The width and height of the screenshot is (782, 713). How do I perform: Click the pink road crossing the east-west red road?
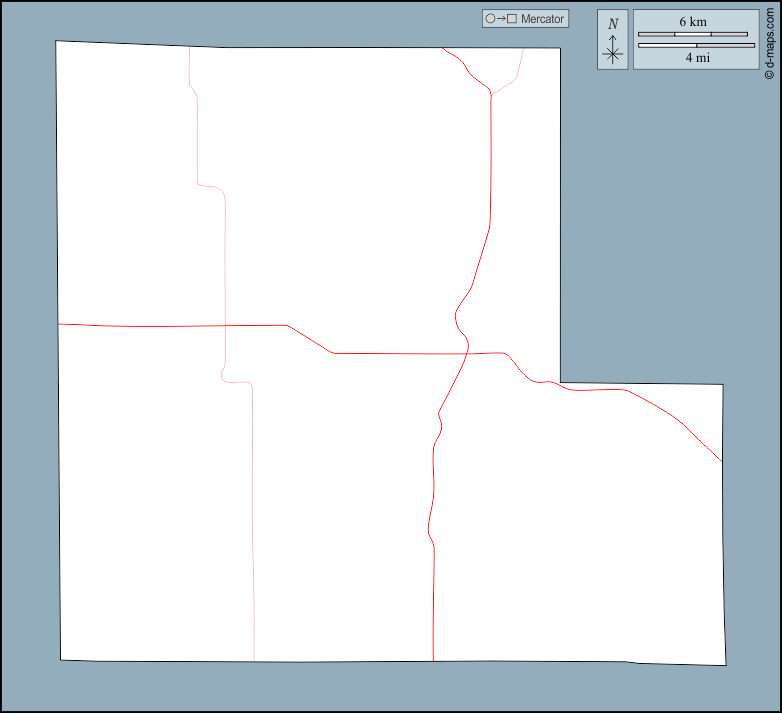click(226, 326)
